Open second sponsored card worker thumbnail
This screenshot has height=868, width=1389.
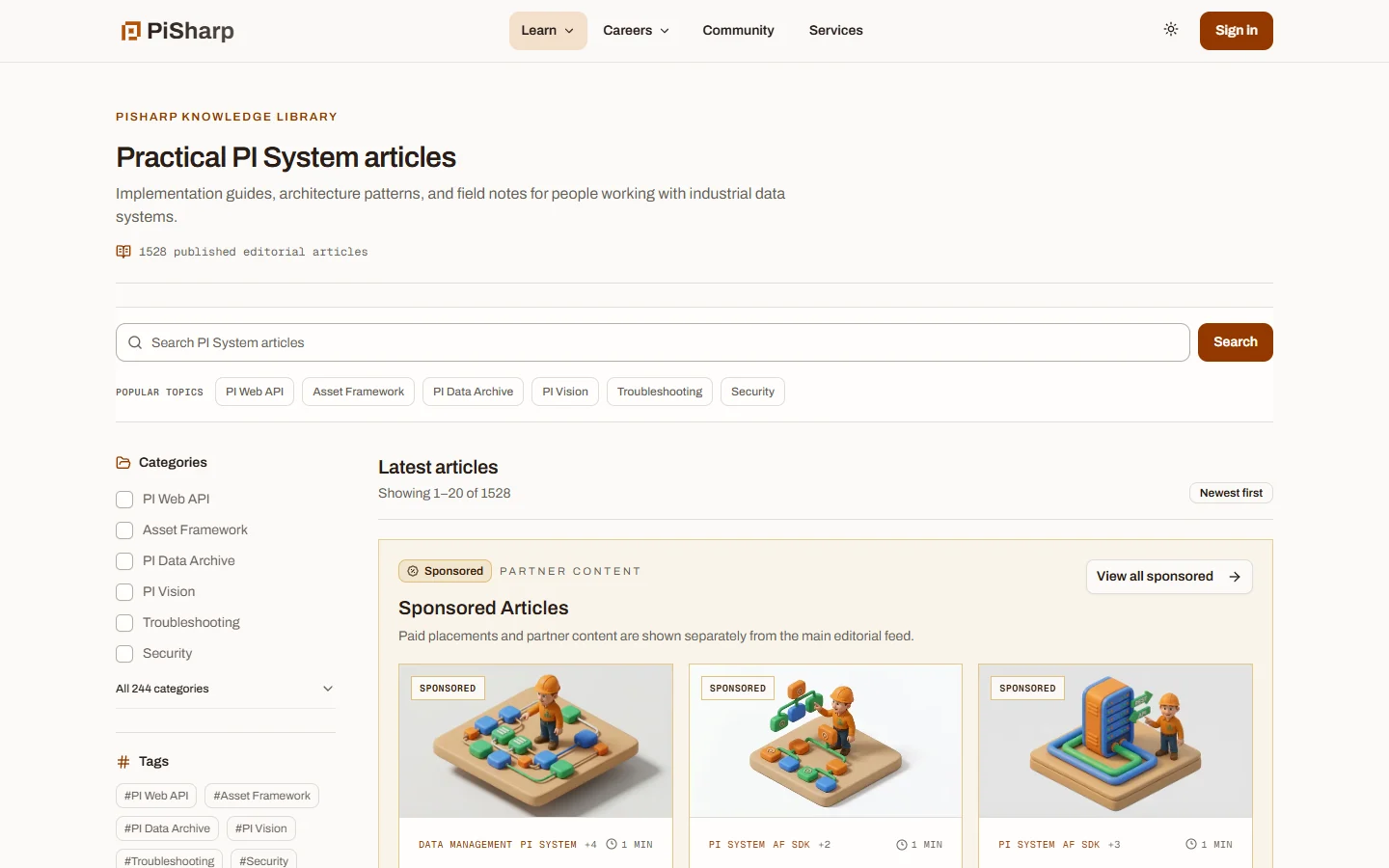[826, 741]
